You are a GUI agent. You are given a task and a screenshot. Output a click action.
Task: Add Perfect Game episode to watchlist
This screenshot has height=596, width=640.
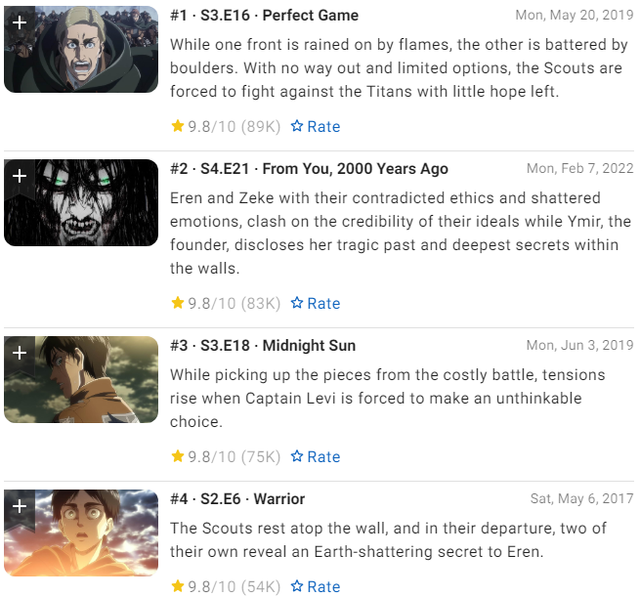pyautogui.click(x=19, y=22)
